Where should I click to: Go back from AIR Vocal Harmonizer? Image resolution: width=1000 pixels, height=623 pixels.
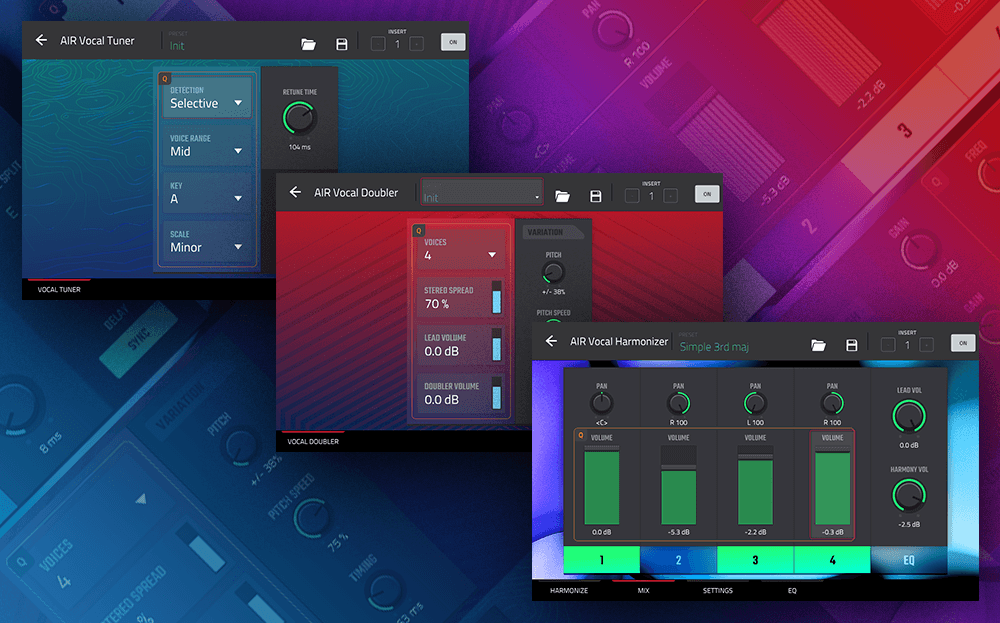(551, 341)
